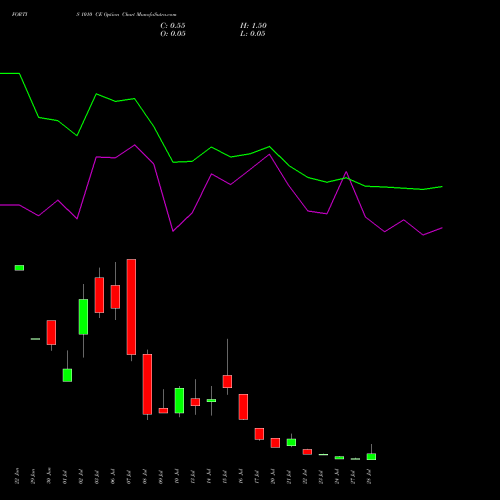Select the 14 Jul date label
Image resolution: width=500 pixels, height=500 pixels.
(x=209, y=477)
